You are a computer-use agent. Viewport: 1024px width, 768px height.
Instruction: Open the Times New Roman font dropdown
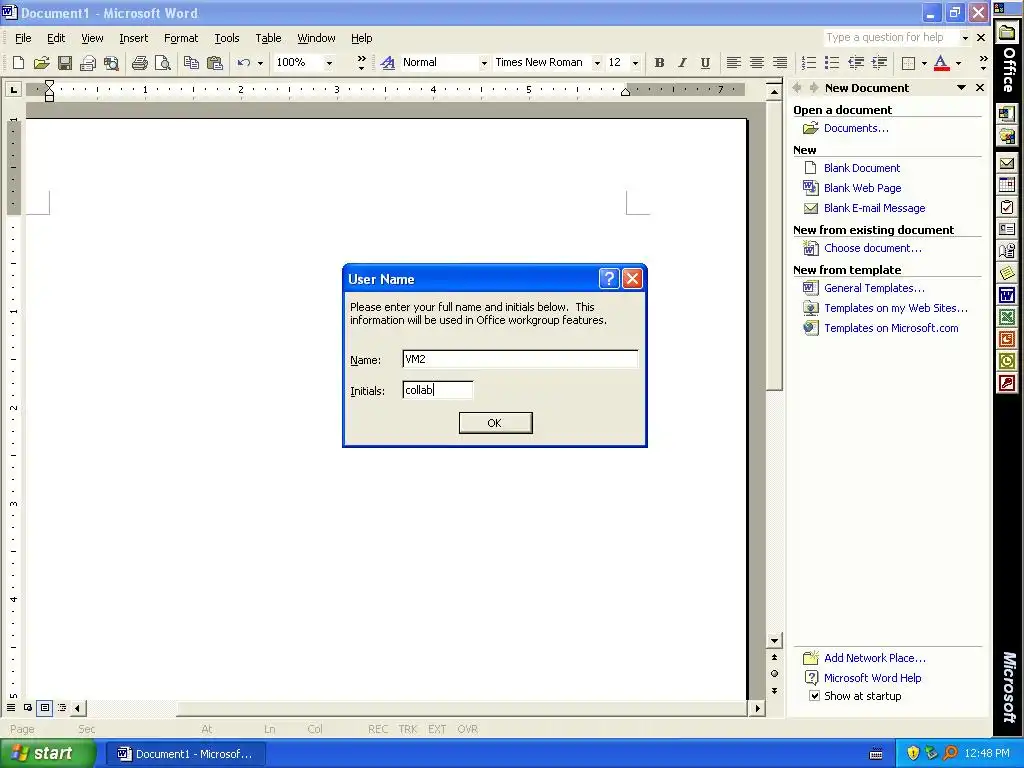(x=597, y=63)
